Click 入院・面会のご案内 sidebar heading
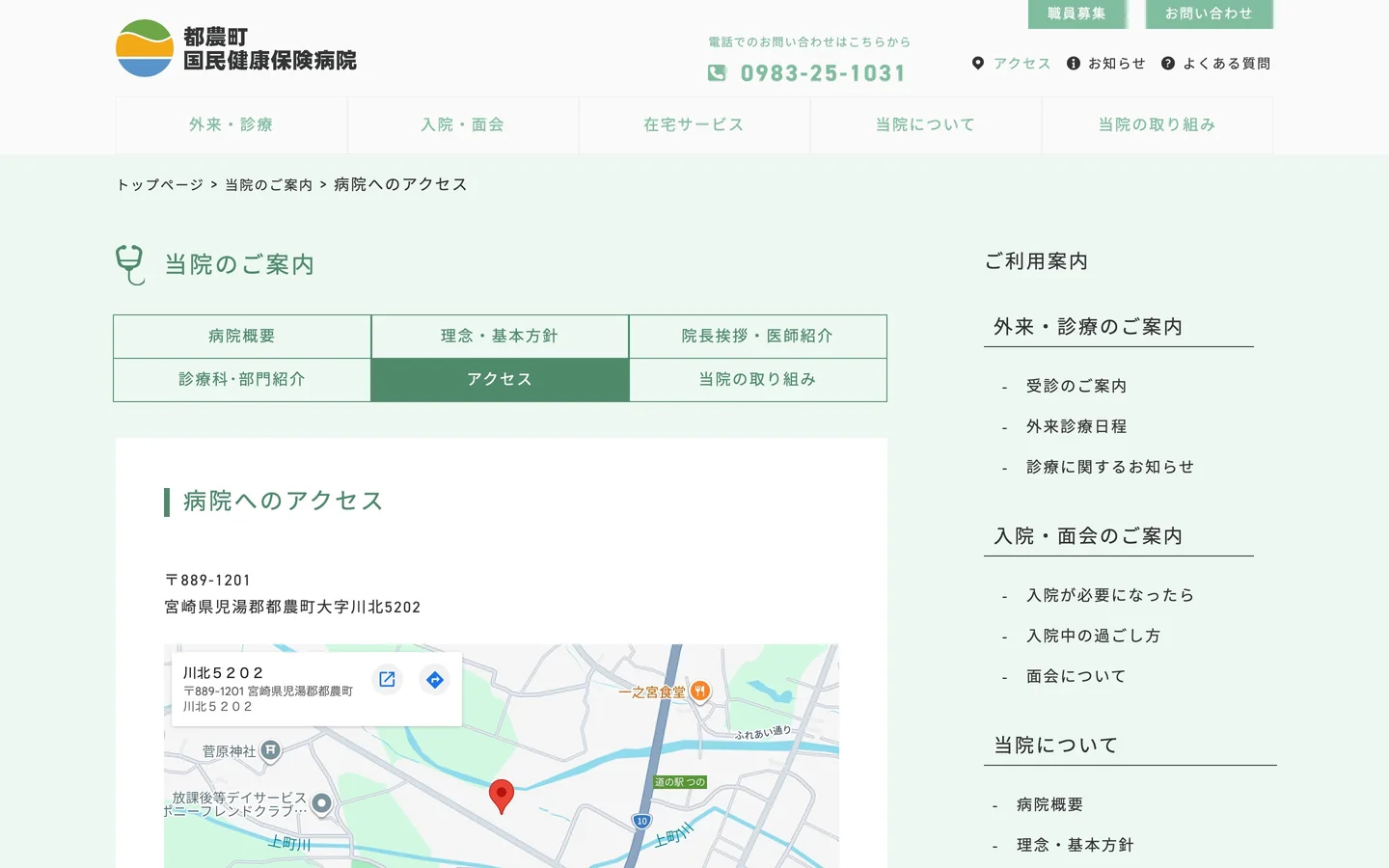This screenshot has width=1389, height=868. pyautogui.click(x=1088, y=536)
